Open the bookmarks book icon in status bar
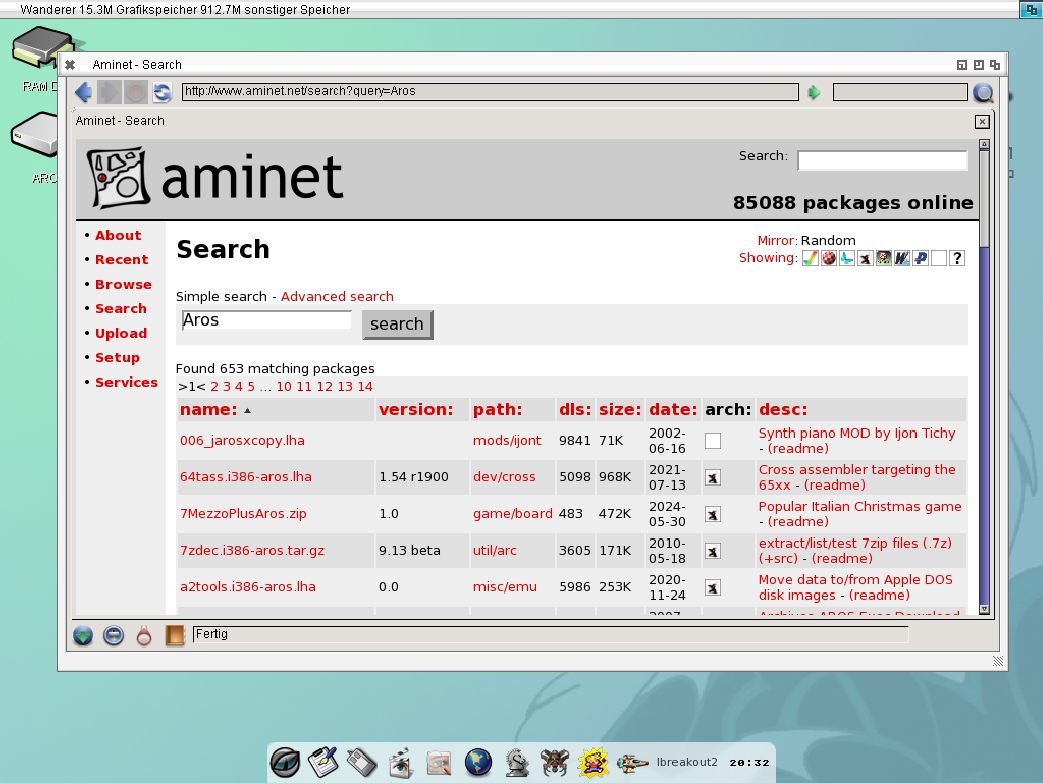 pos(175,635)
